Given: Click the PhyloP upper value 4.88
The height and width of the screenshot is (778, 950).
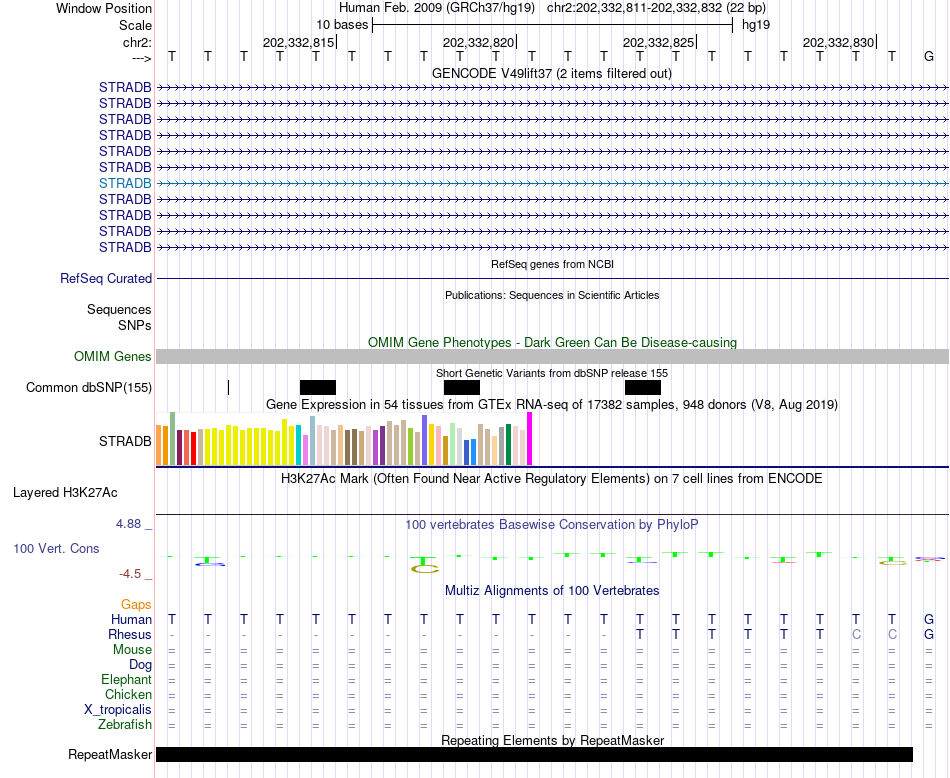Looking at the screenshot, I should pos(128,524).
